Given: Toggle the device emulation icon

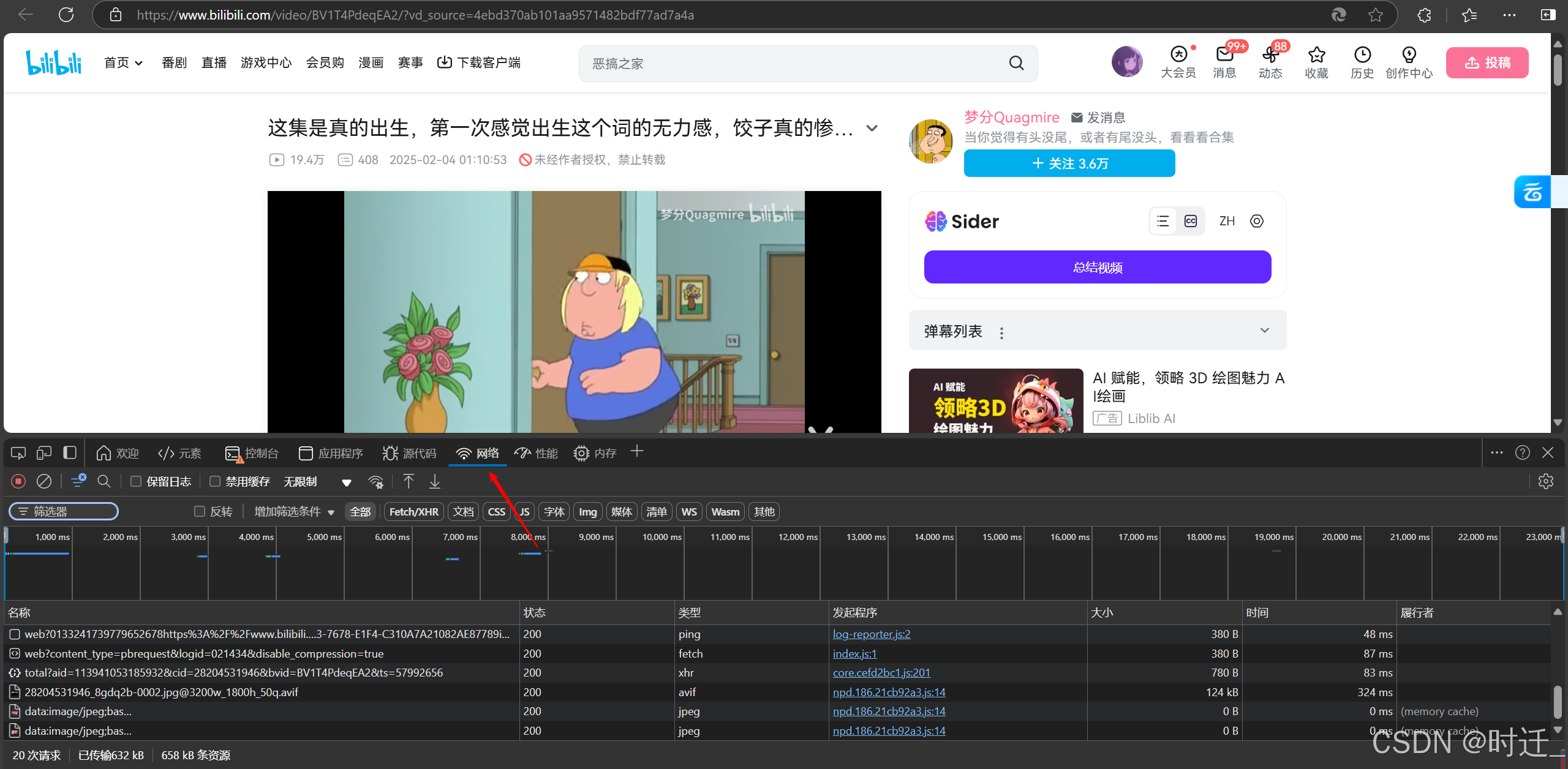Looking at the screenshot, I should [44, 453].
